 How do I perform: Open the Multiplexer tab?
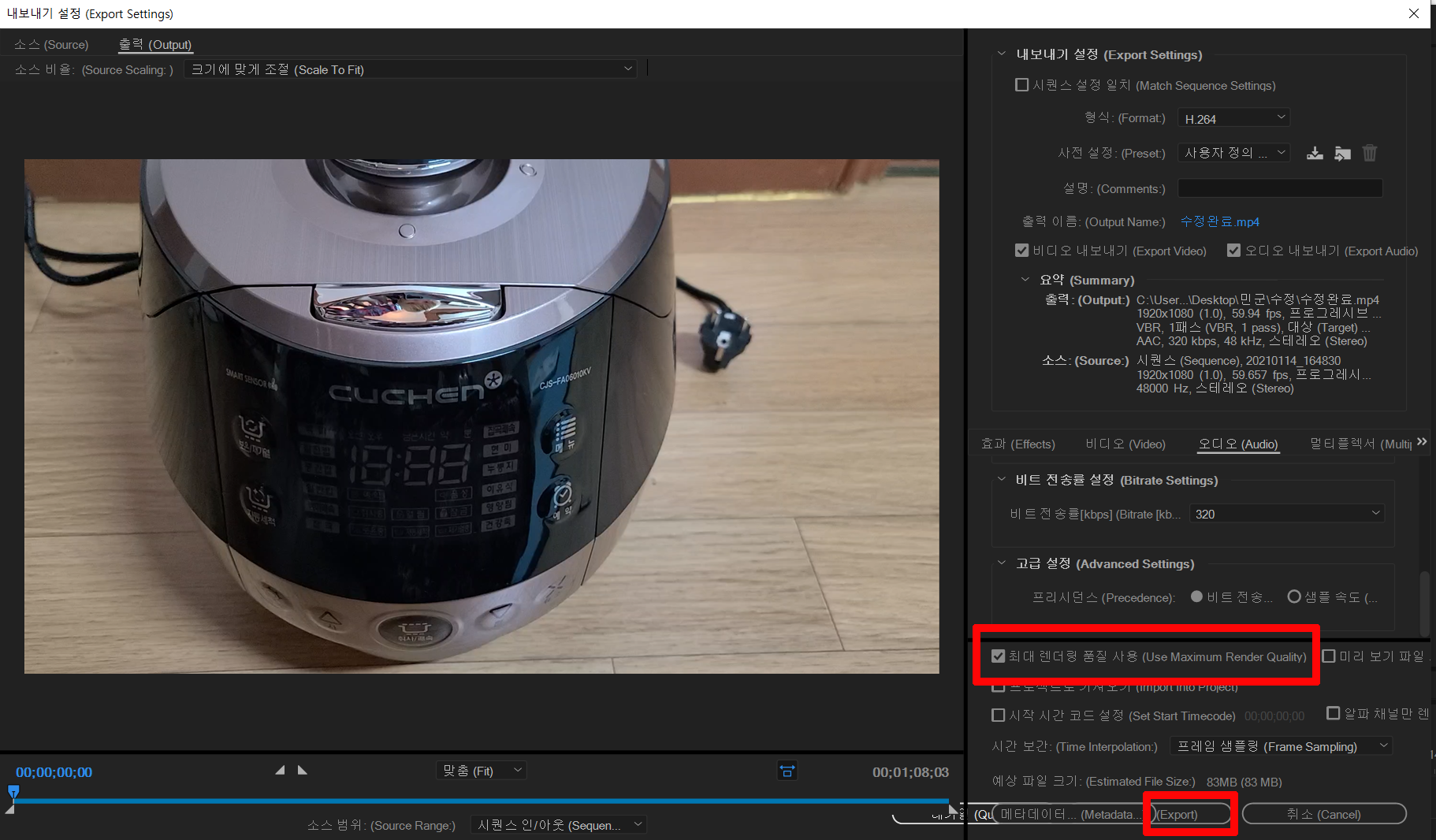click(1361, 444)
